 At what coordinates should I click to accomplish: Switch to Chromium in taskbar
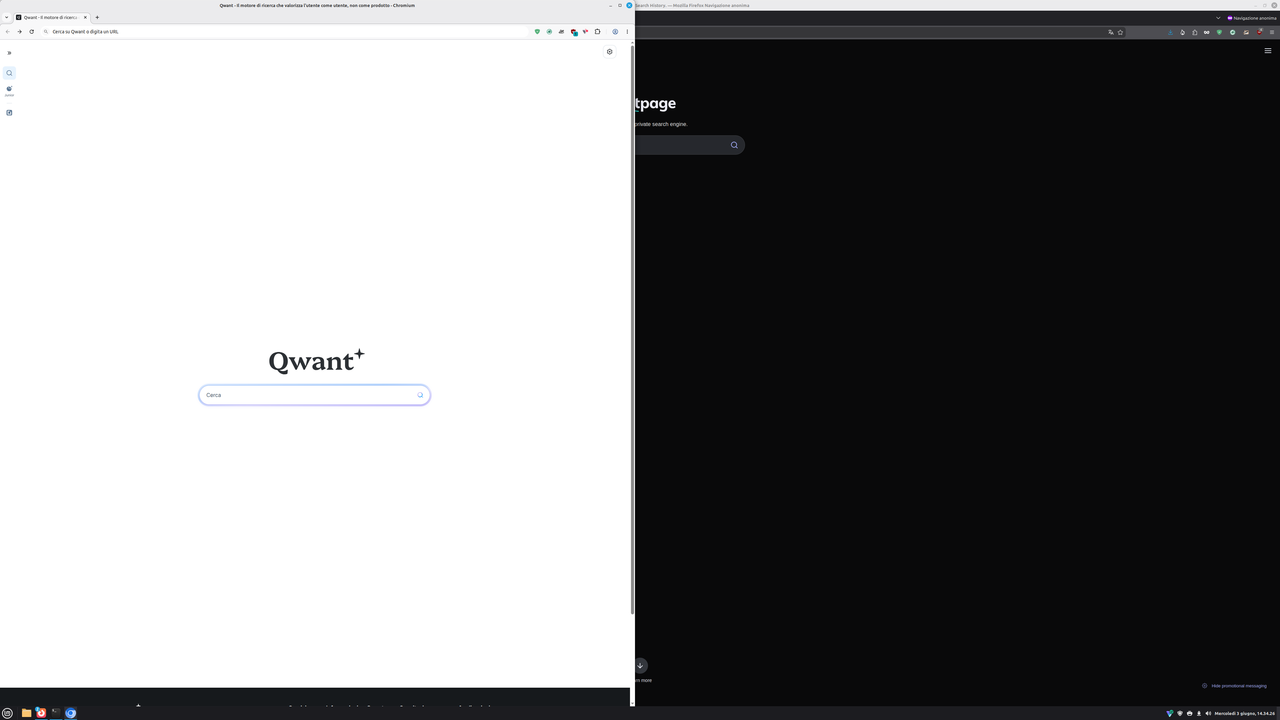(70, 713)
